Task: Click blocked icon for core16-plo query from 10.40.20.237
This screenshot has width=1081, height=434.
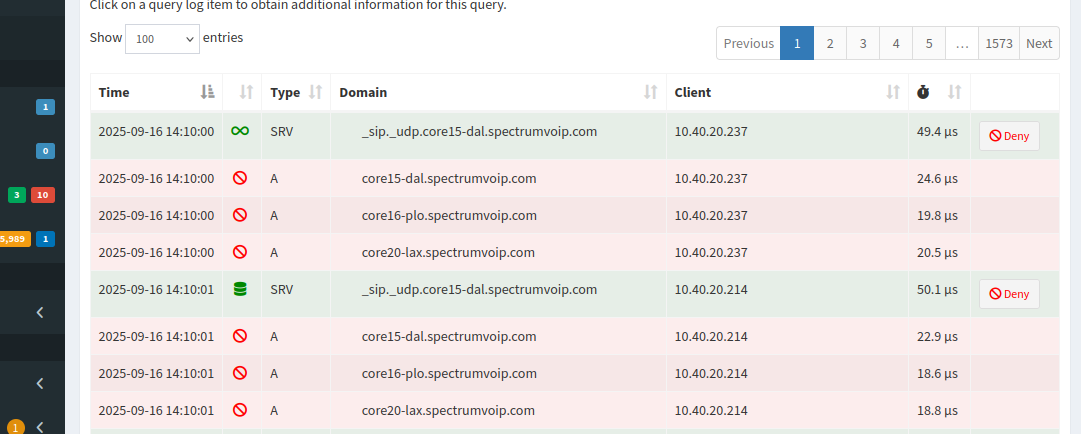Action: point(240,215)
